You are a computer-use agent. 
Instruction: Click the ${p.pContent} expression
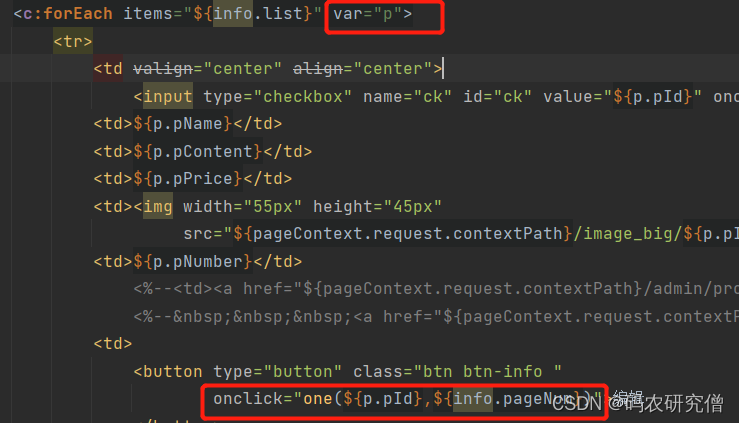(197, 152)
